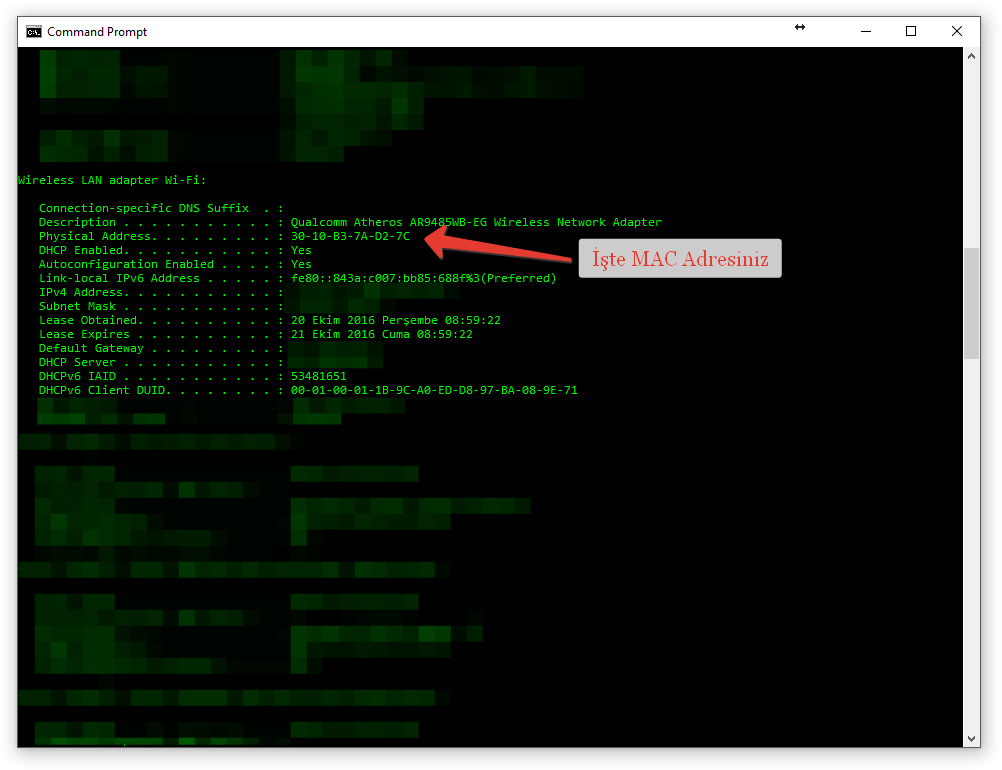Click the Command Prompt title text

pyautogui.click(x=97, y=32)
